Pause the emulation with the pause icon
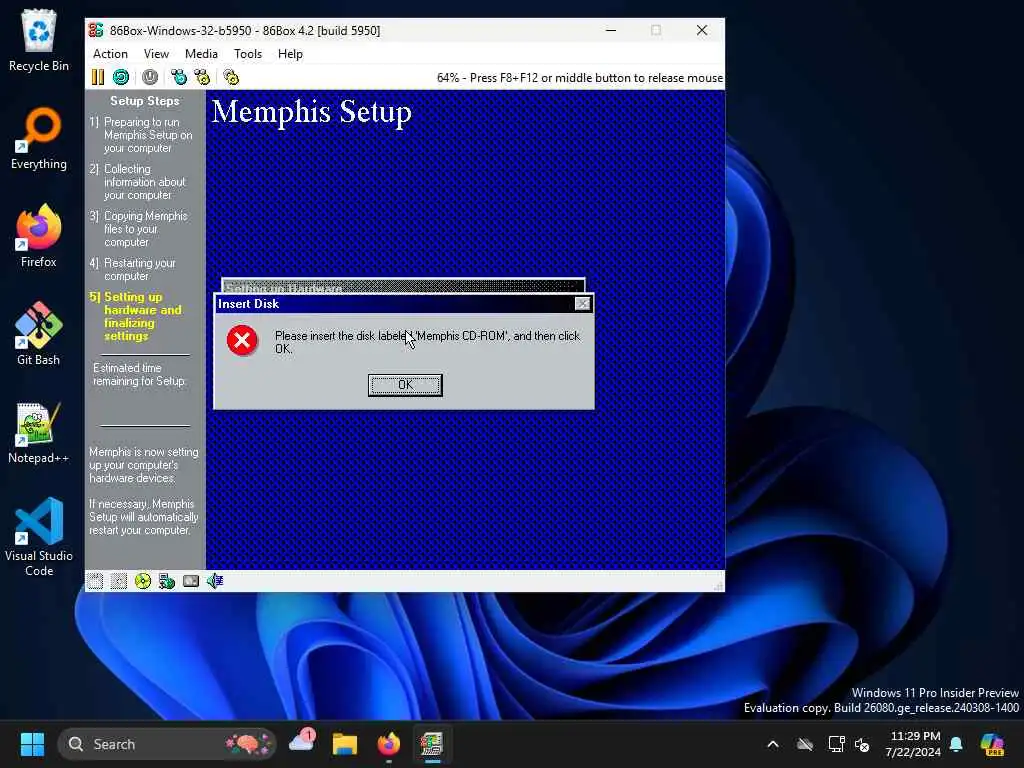 tap(97, 77)
